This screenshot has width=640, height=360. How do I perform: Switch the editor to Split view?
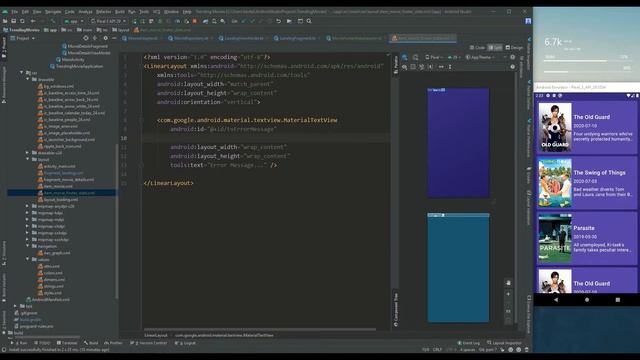click(x=495, y=48)
